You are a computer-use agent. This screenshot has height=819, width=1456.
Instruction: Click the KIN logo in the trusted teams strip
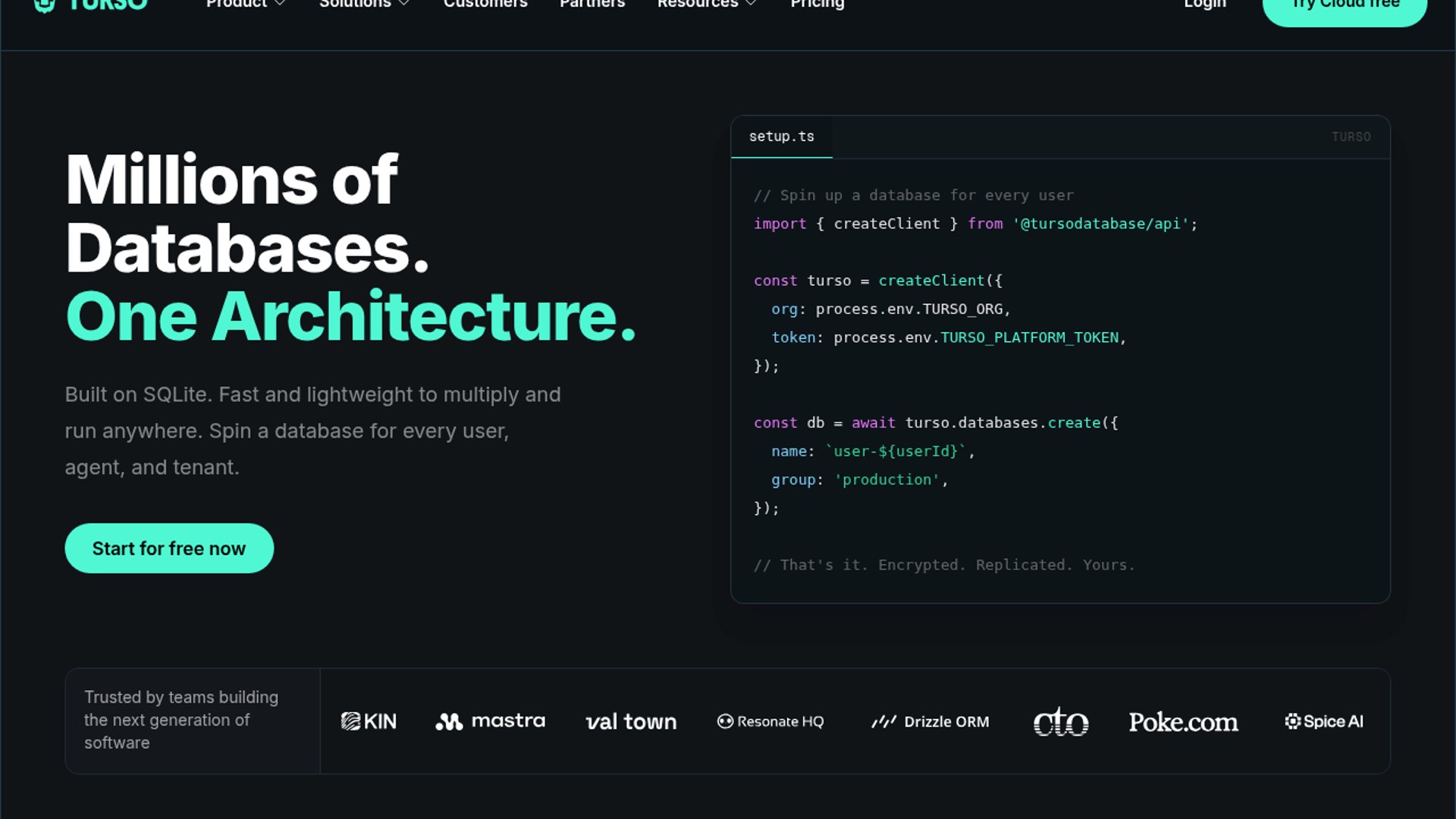coord(369,721)
